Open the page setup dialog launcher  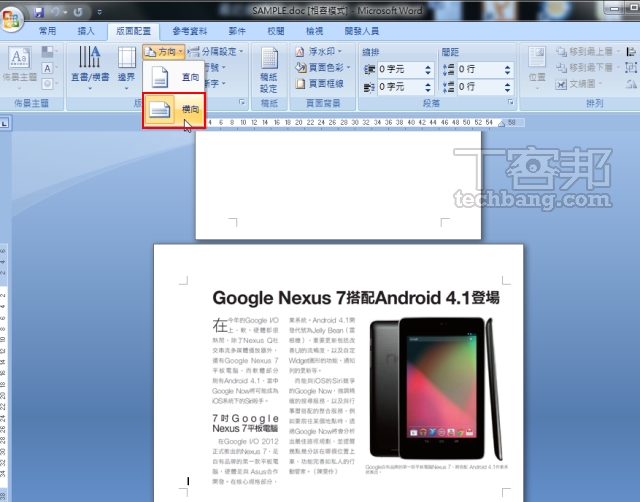(242, 102)
